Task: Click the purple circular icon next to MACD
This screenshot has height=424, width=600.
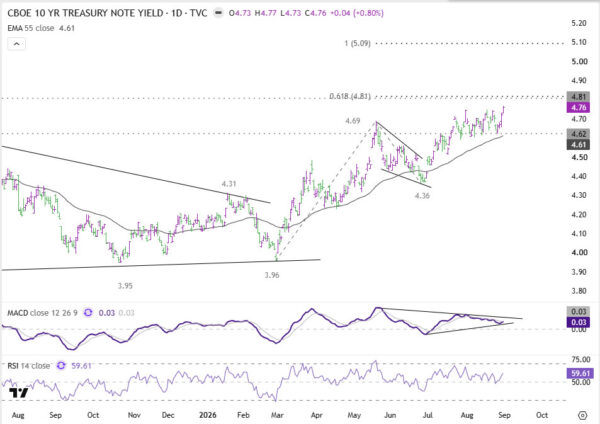Action: click(x=88, y=313)
